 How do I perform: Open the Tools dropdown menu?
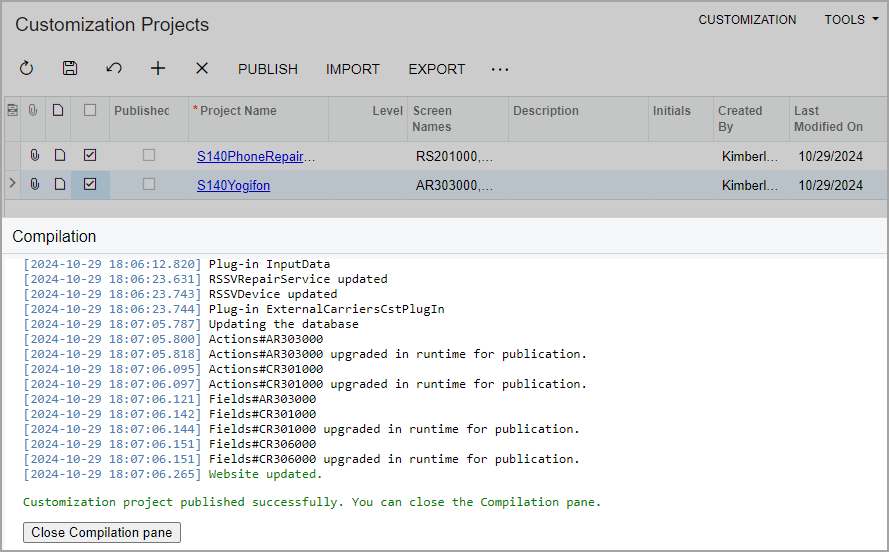point(844,20)
